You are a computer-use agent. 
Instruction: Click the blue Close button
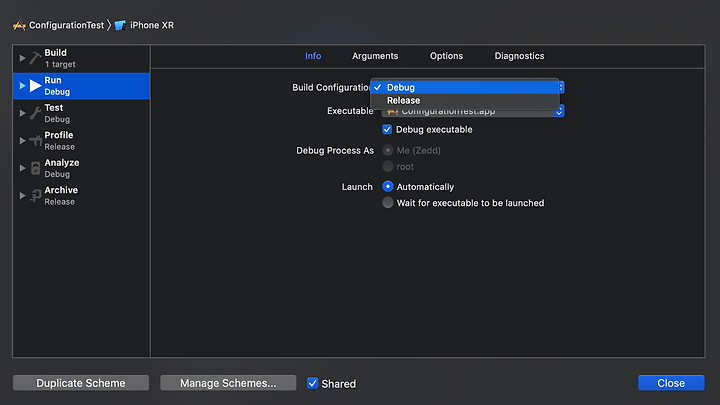(671, 383)
